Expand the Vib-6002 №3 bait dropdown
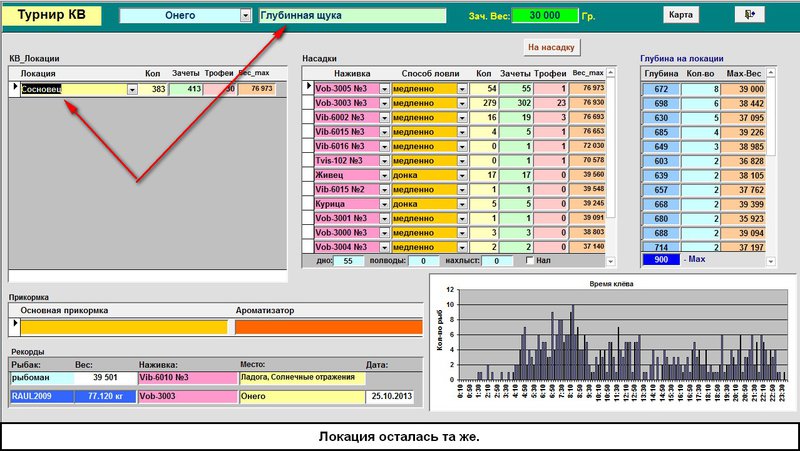Image resolution: width=800 pixels, height=451 pixels. pyautogui.click(x=384, y=117)
